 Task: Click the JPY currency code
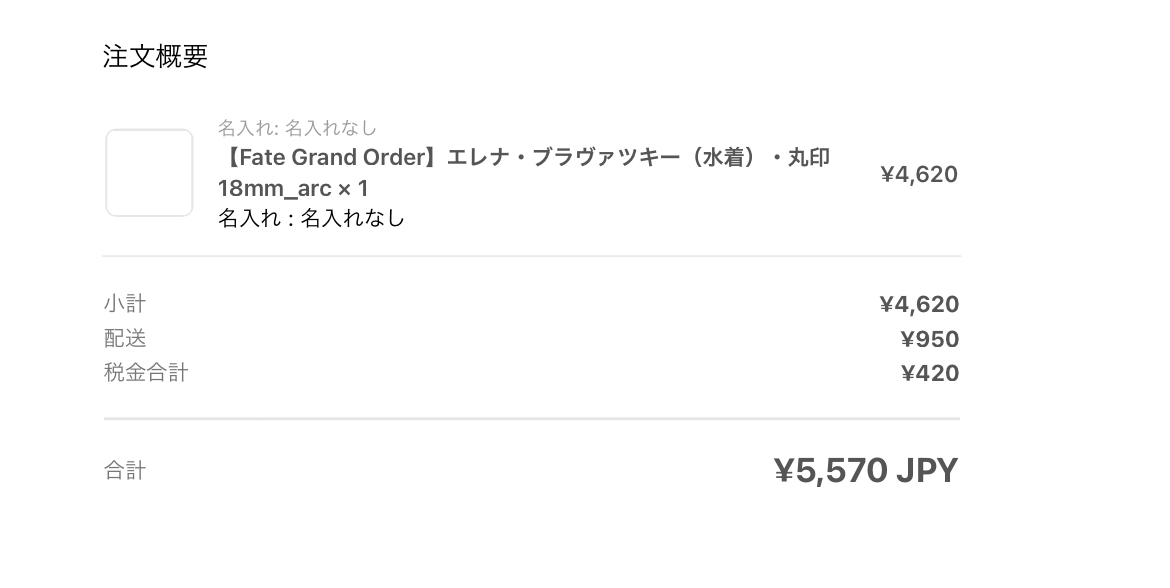pyautogui.click(x=926, y=470)
